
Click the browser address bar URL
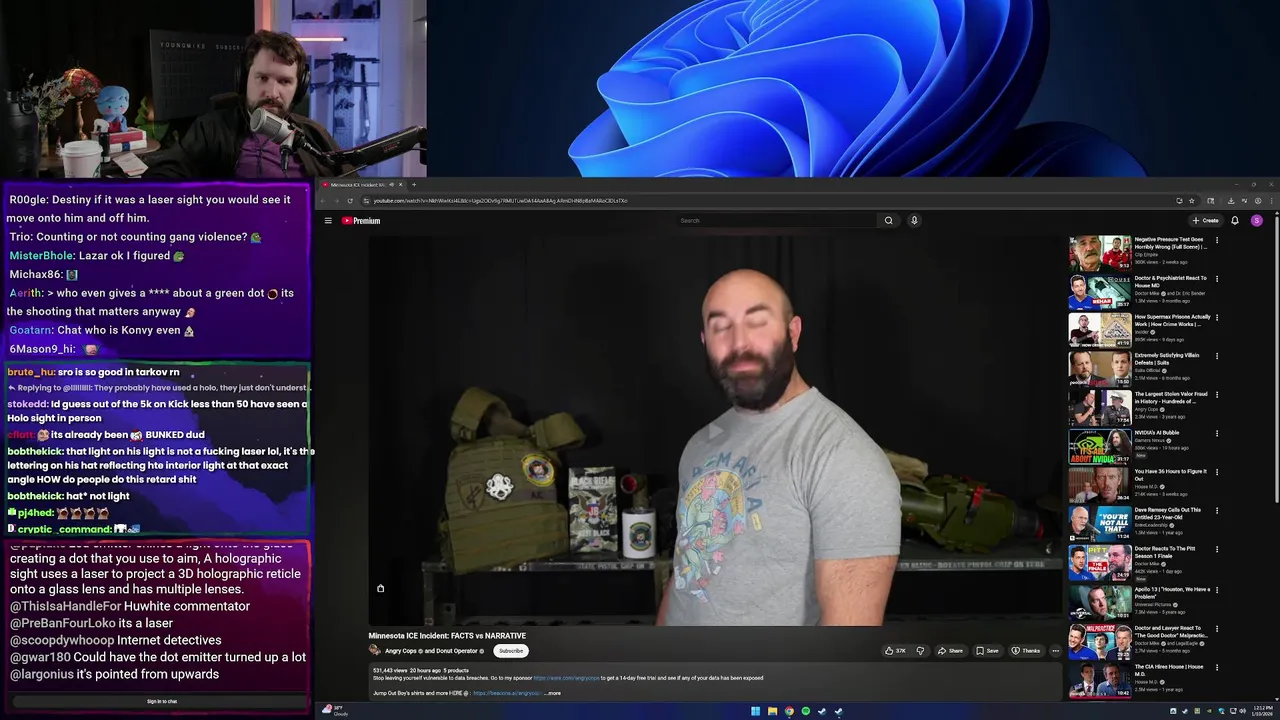(500, 201)
